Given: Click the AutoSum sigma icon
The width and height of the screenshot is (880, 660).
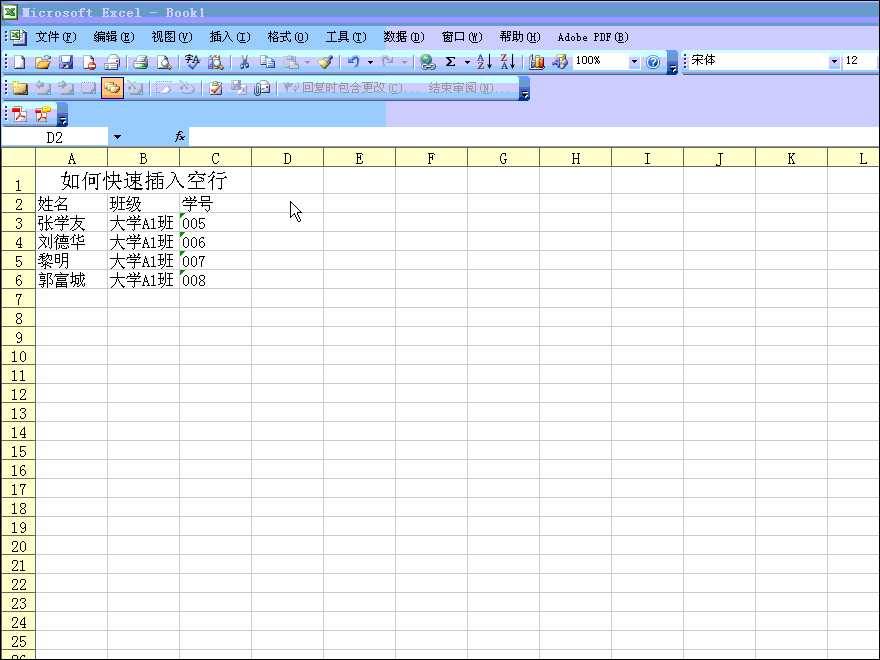Looking at the screenshot, I should 450,62.
